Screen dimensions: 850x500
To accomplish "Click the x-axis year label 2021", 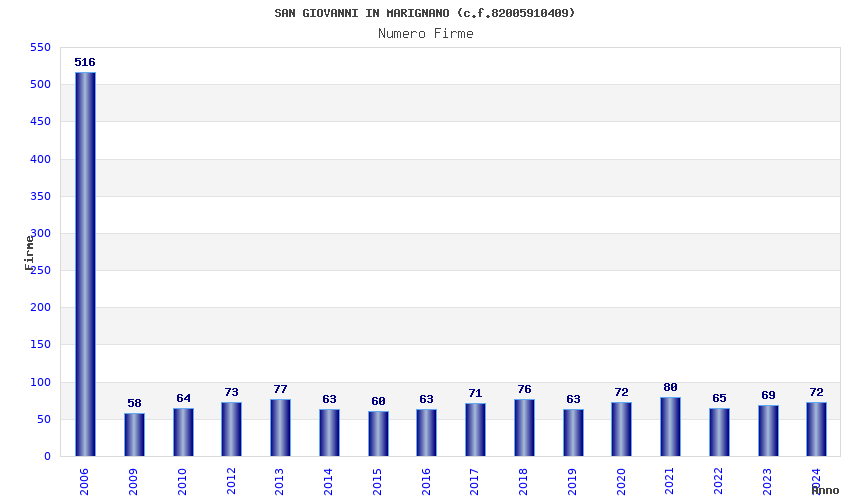I will pyautogui.click(x=669, y=482).
